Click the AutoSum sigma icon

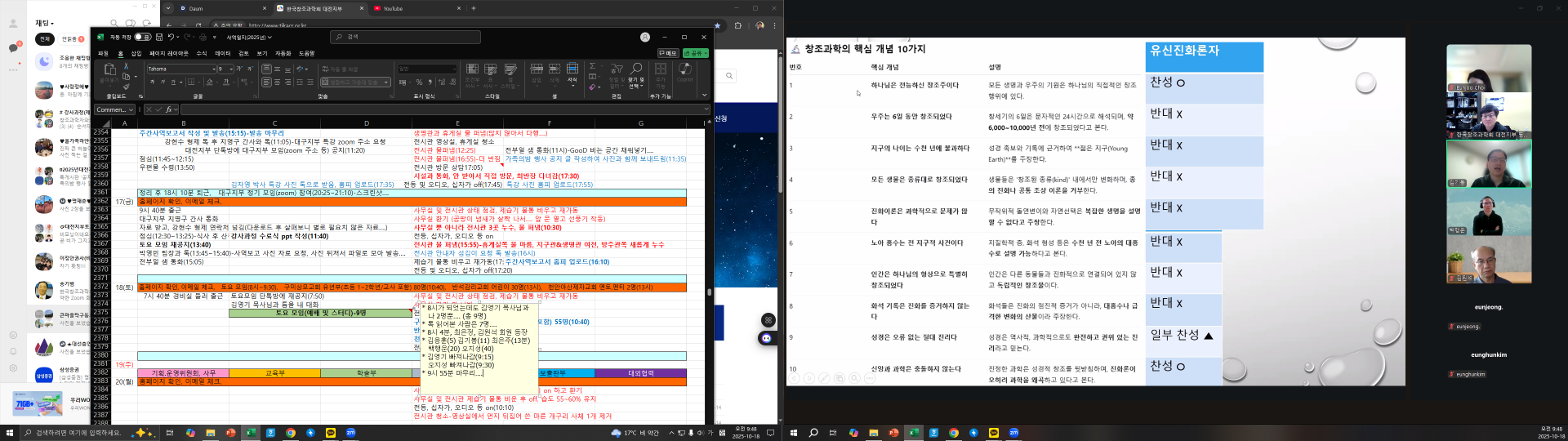[x=593, y=67]
